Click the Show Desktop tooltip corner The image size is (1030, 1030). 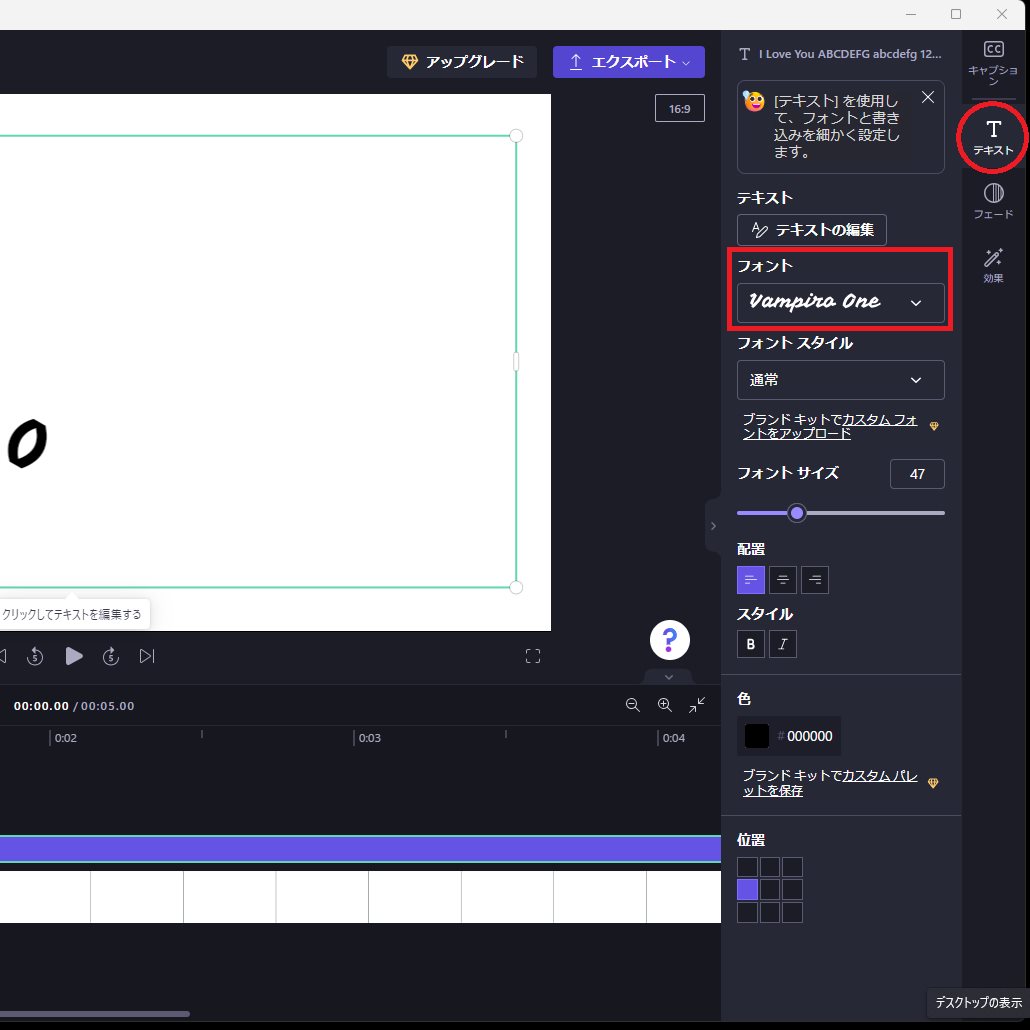[978, 1002]
